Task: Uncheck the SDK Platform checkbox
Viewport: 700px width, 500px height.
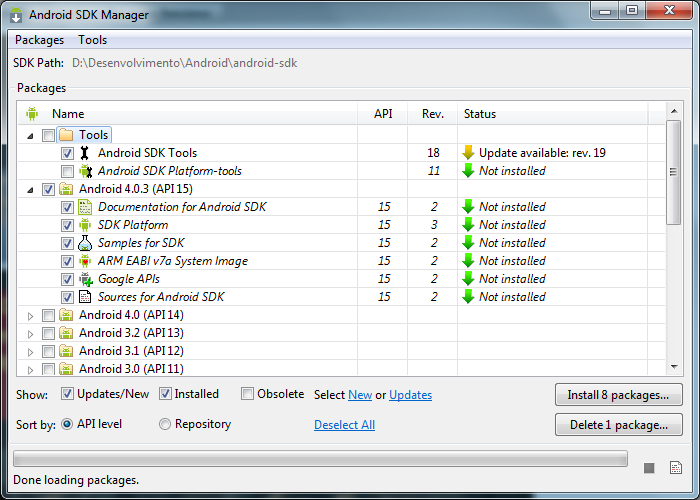Action: pyautogui.click(x=67, y=225)
